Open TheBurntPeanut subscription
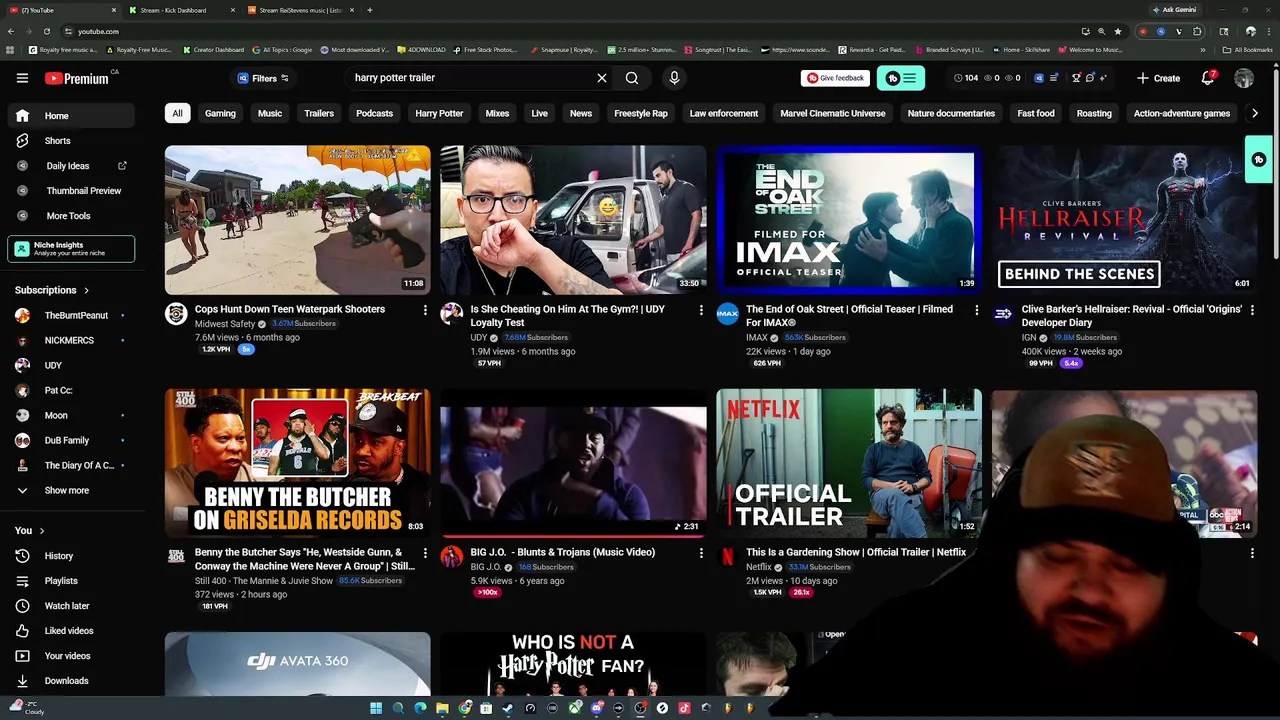Screen dimensions: 1280x720 coord(71,316)
